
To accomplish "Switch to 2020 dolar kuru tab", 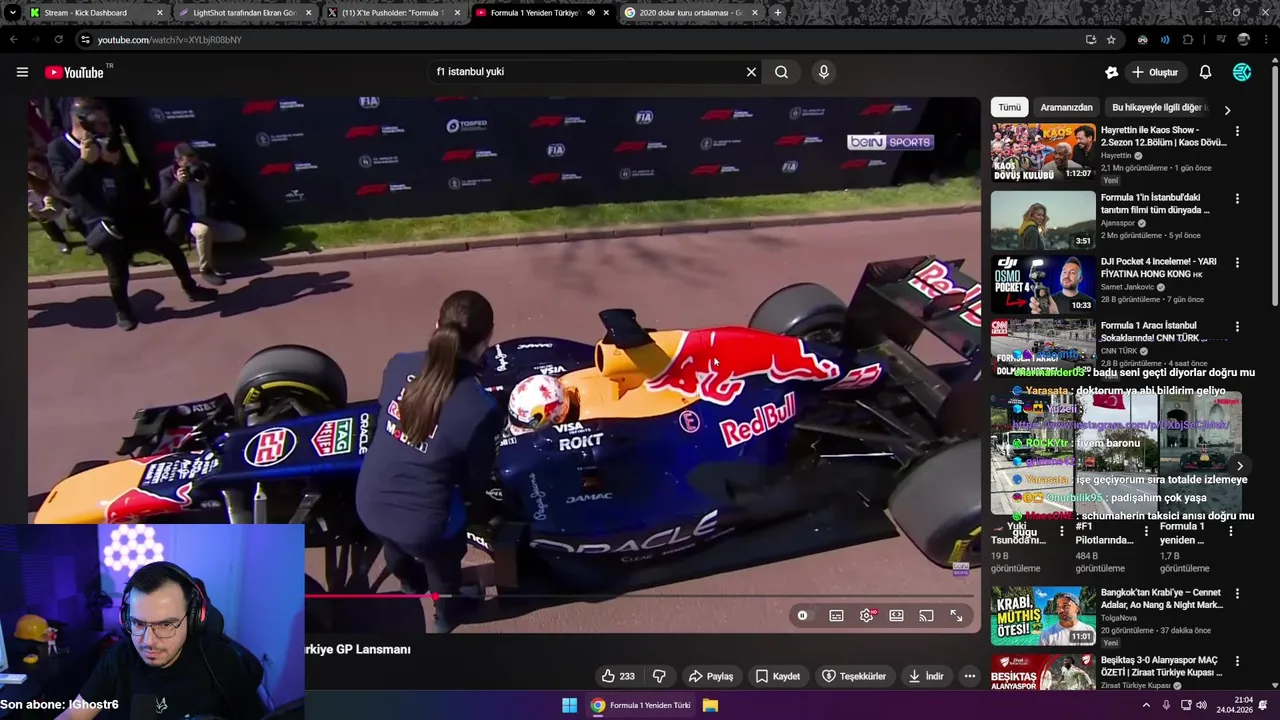I will [x=692, y=13].
